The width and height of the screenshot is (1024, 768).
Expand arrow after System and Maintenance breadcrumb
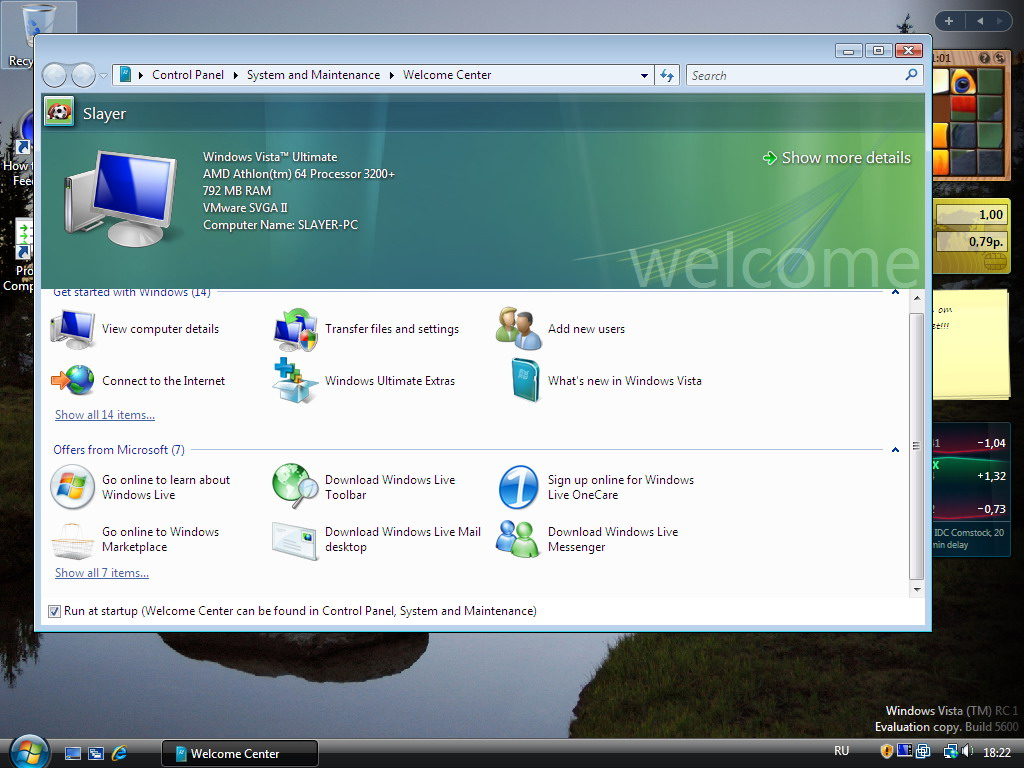click(391, 75)
